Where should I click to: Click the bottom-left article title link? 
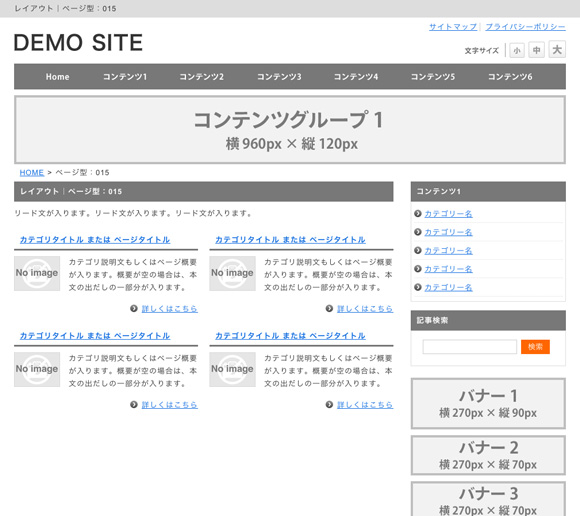coord(95,336)
